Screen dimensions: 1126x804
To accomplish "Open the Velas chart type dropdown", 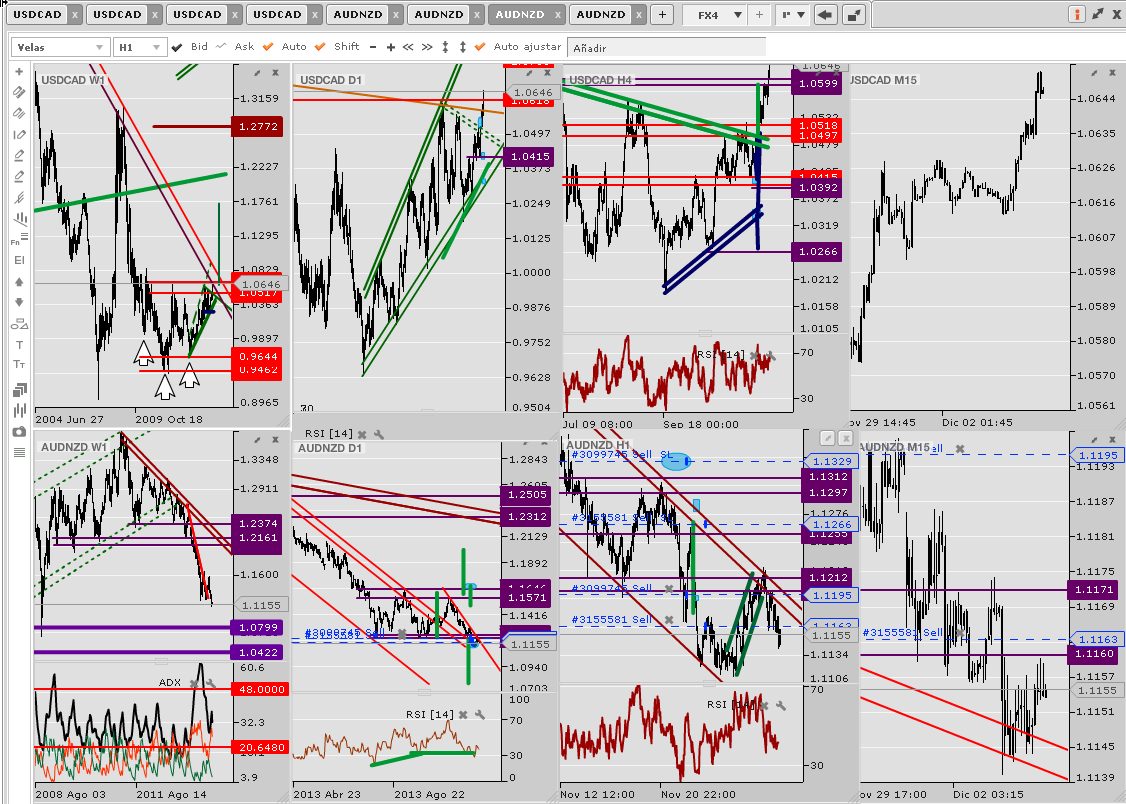I will coord(61,47).
